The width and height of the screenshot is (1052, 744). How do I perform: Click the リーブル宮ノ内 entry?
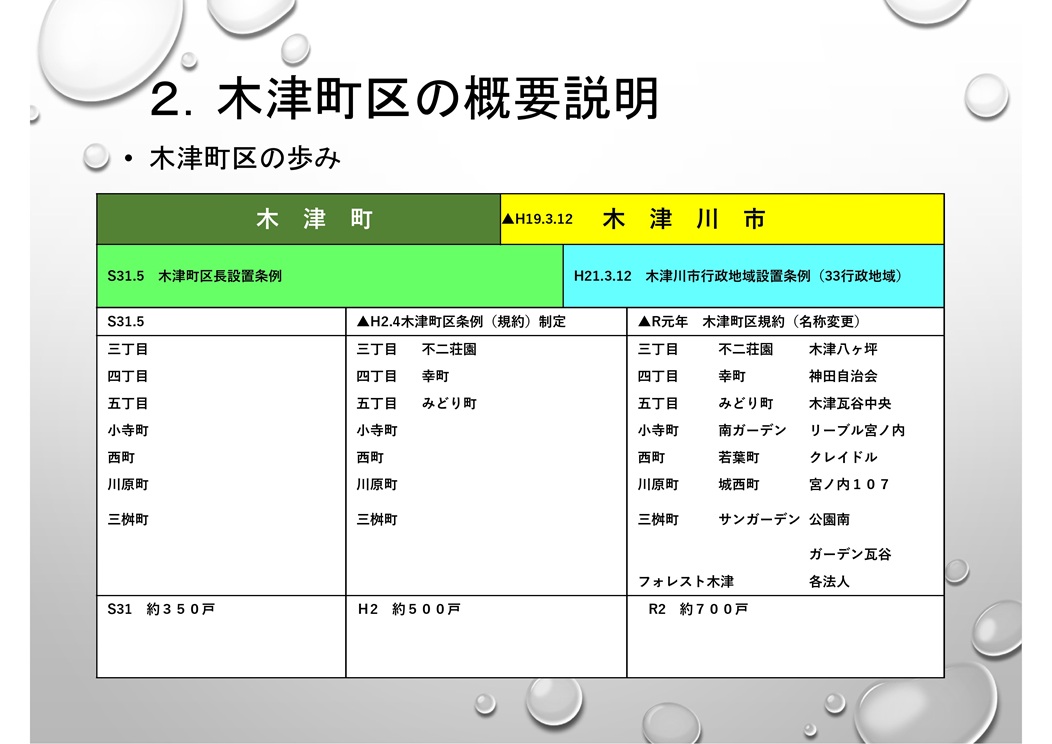[857, 430]
